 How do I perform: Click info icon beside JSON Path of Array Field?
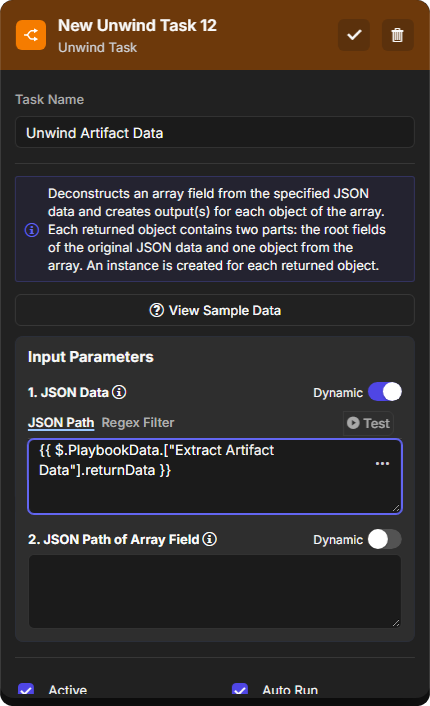(209, 539)
